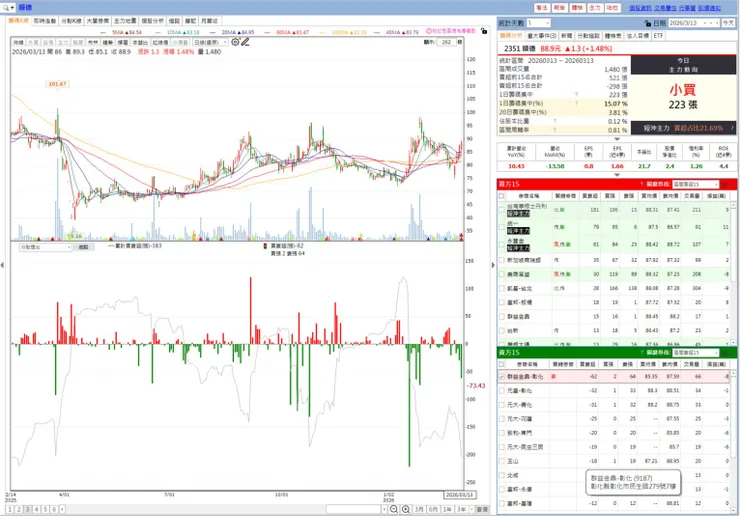Viewport: 740px width, 516px height.
Task: Collapse the panel with the left edge arrow
Action: point(2,265)
